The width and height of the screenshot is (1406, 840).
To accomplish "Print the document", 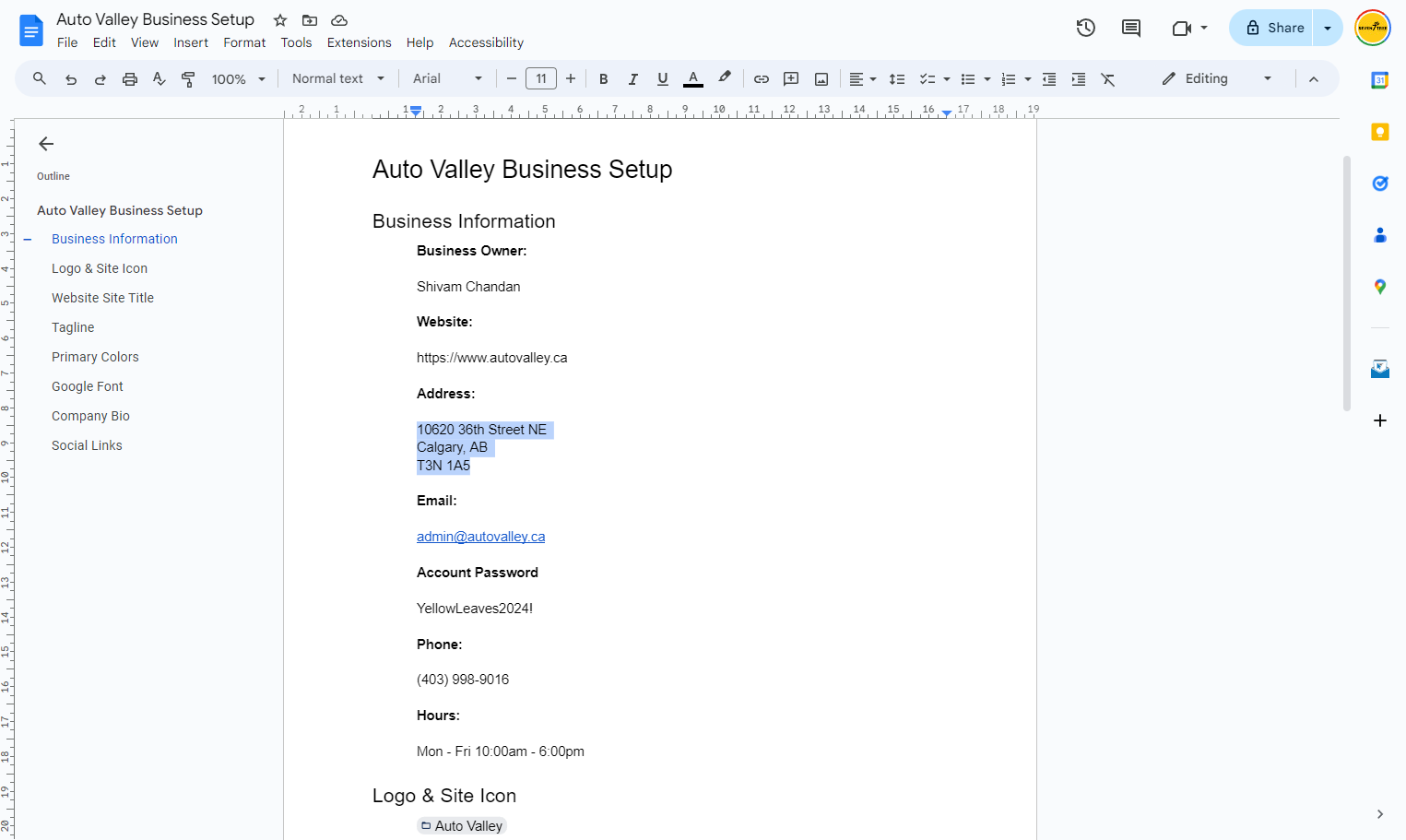I will point(130,79).
